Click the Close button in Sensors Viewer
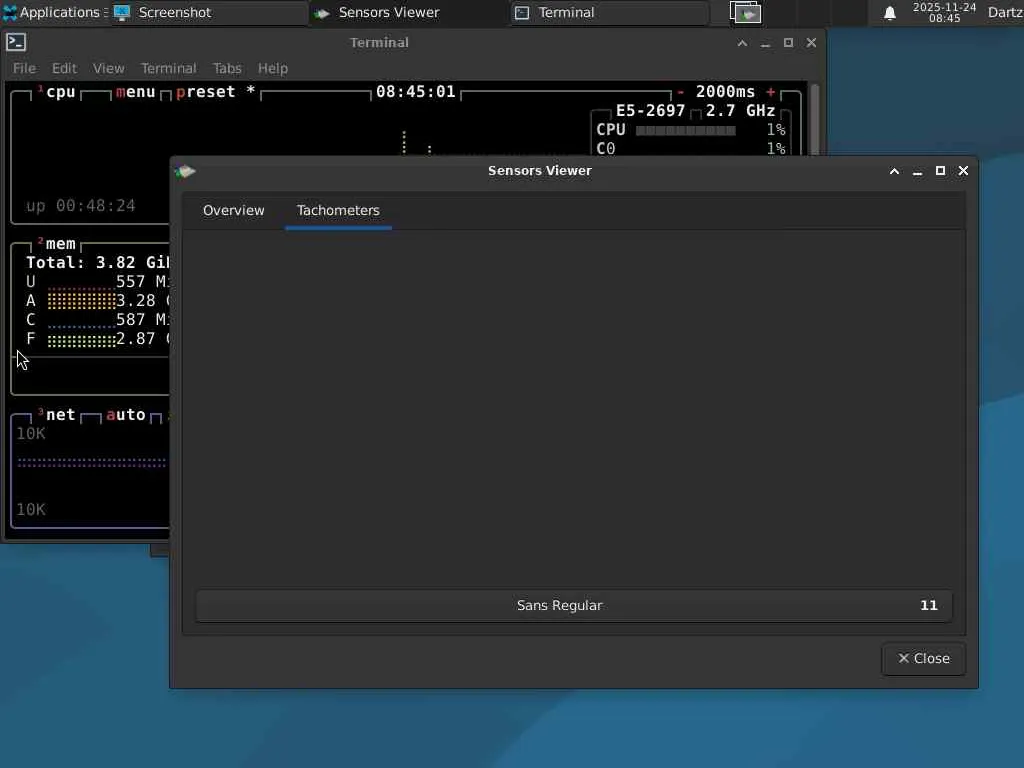The image size is (1024, 768). point(923,658)
